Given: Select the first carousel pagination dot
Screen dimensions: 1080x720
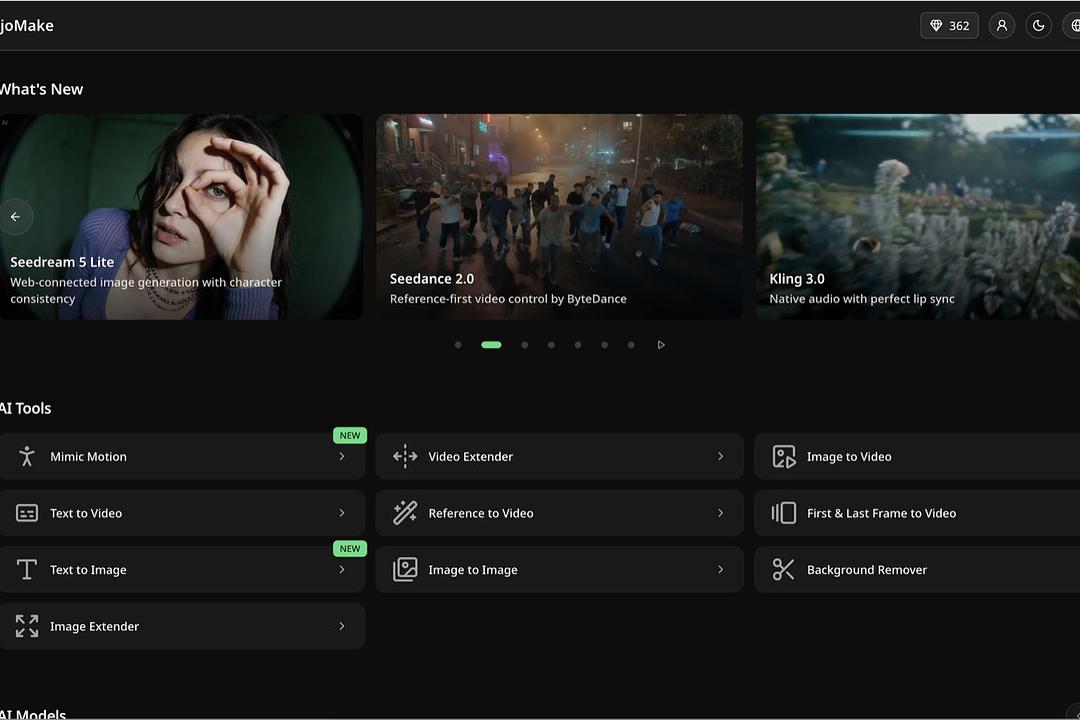Looking at the screenshot, I should pos(458,344).
